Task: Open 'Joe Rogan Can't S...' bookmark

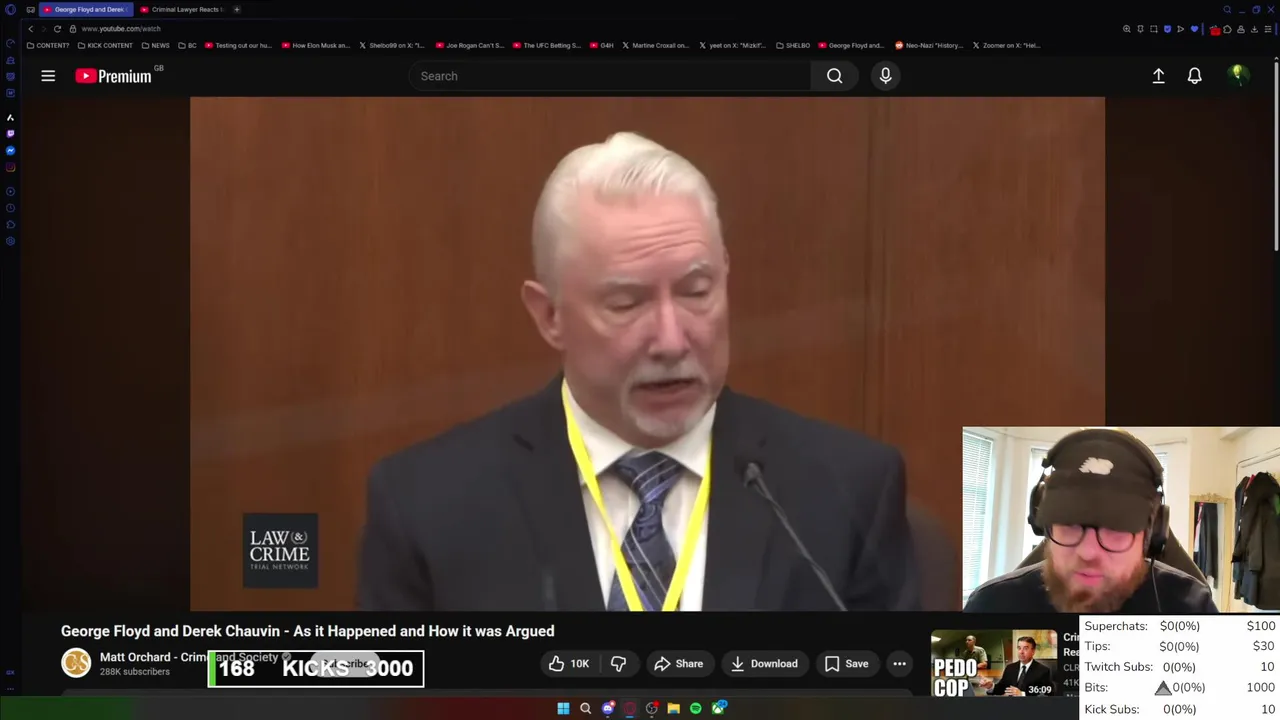Action: click(470, 46)
